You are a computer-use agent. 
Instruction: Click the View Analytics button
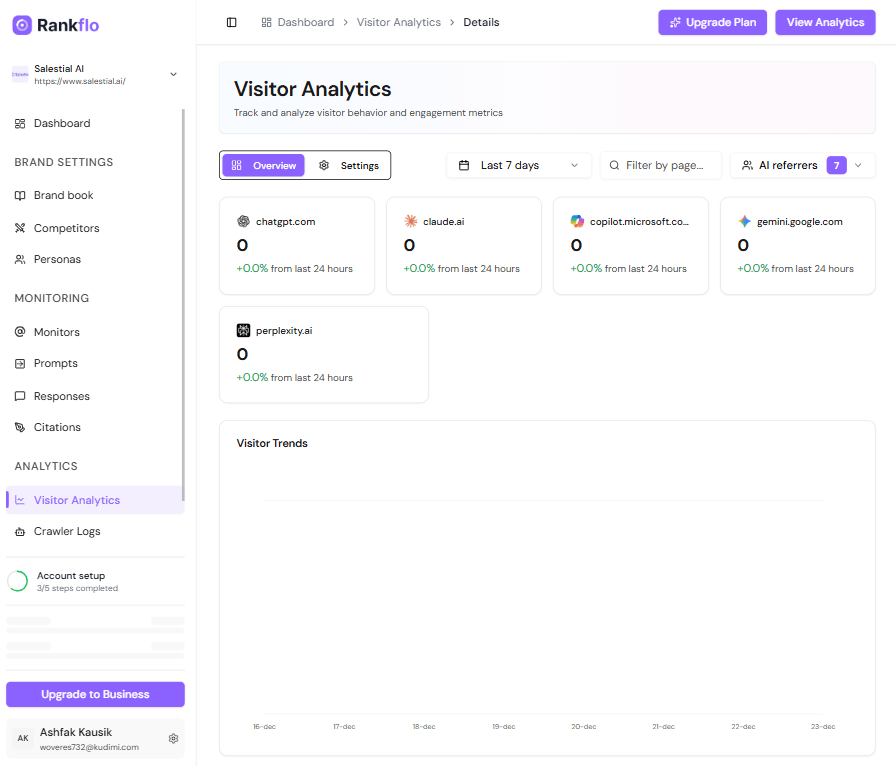[825, 22]
